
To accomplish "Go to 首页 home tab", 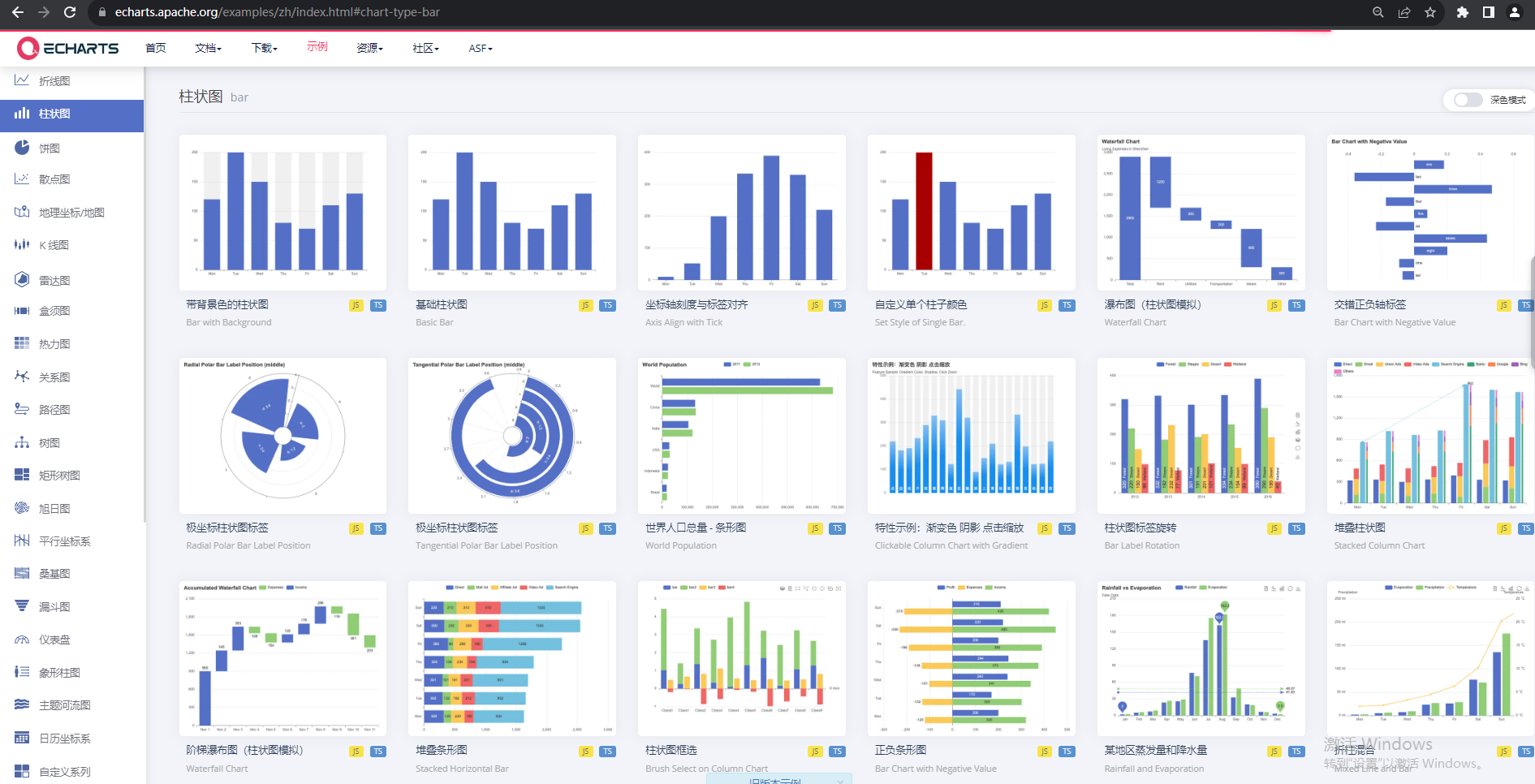I will (156, 48).
